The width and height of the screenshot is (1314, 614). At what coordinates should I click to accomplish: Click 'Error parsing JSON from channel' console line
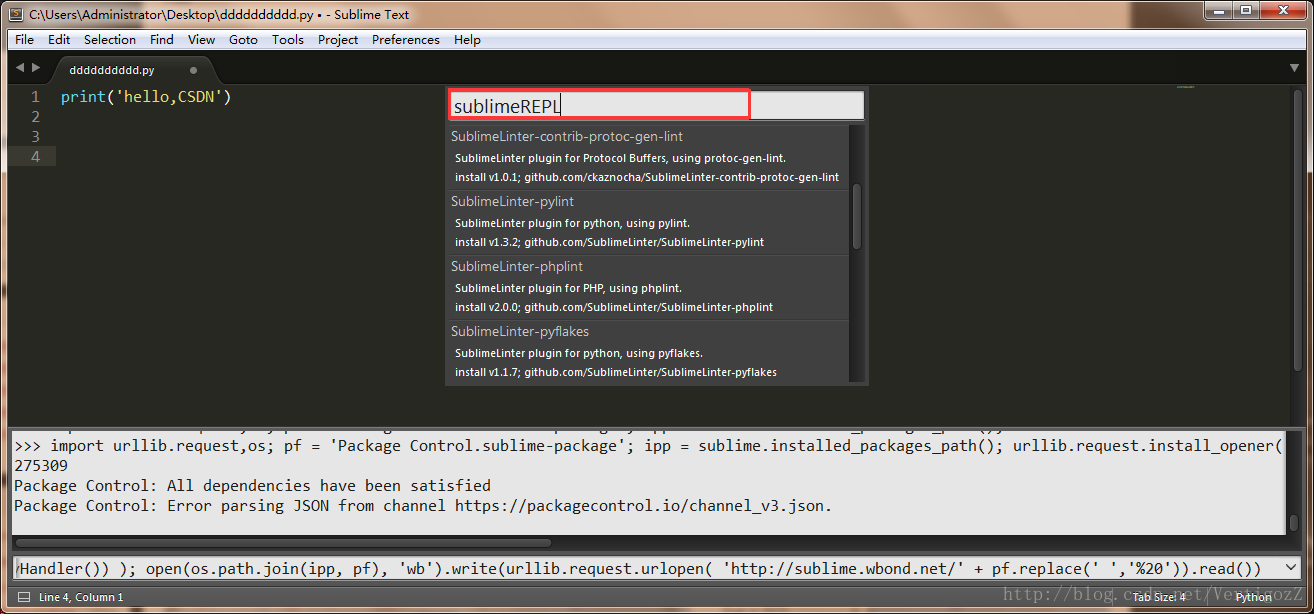[423, 506]
